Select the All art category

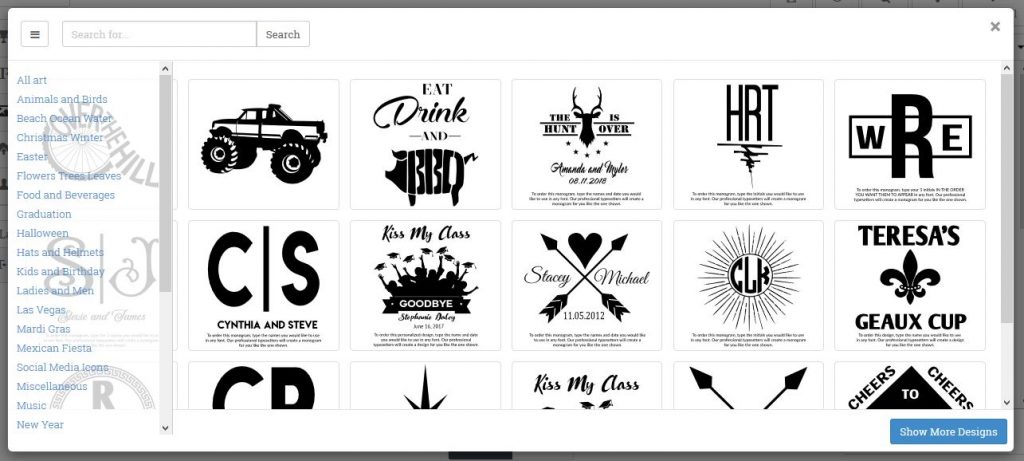(31, 80)
